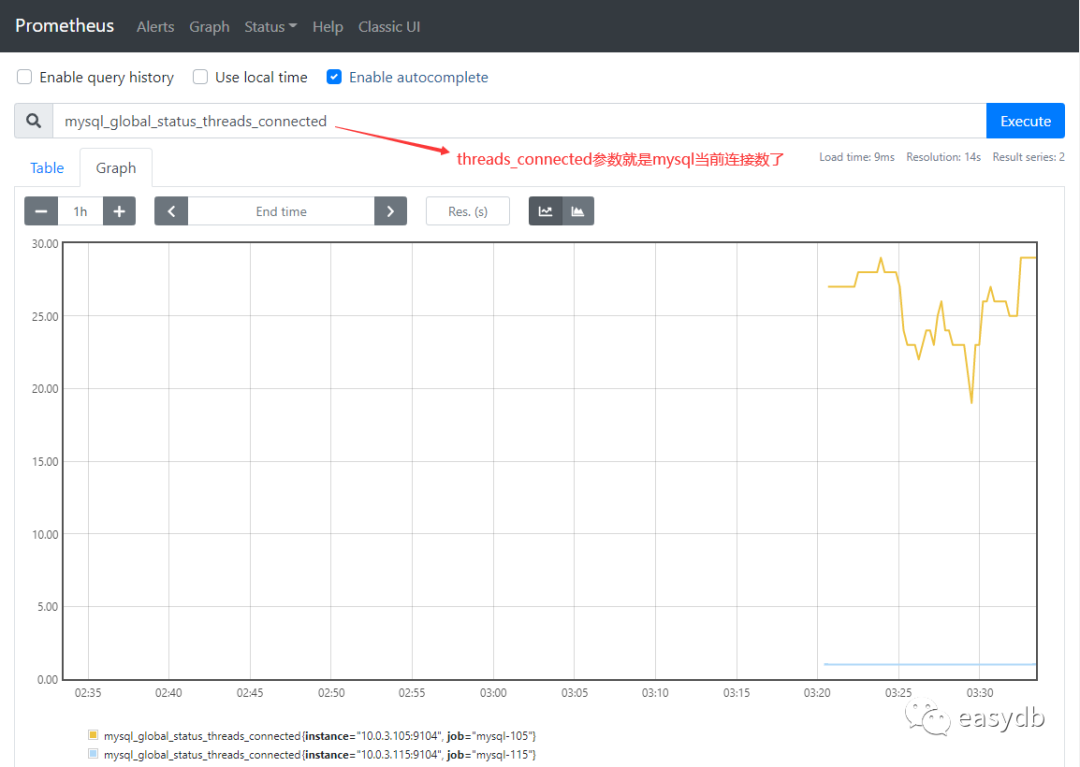This screenshot has width=1080, height=767.
Task: Click the search magnifier icon
Action: [x=34, y=121]
